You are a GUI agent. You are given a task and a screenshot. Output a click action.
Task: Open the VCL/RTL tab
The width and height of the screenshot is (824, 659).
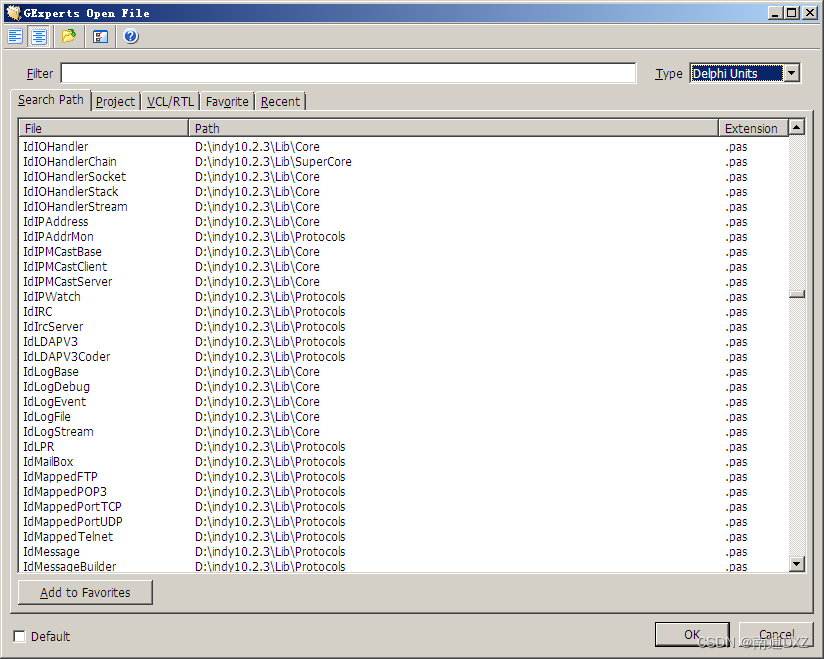pyautogui.click(x=170, y=101)
